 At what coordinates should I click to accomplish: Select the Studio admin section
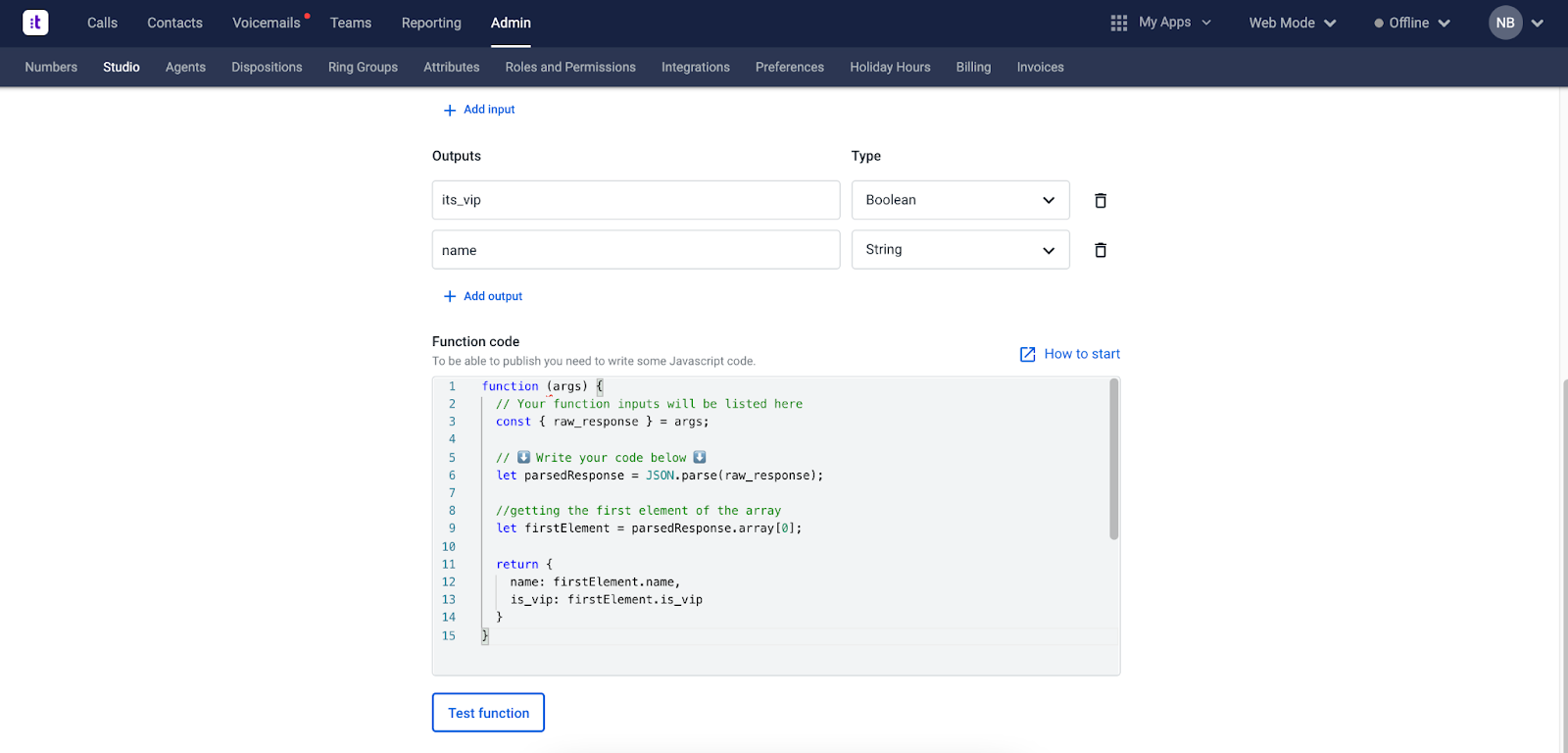(x=122, y=67)
